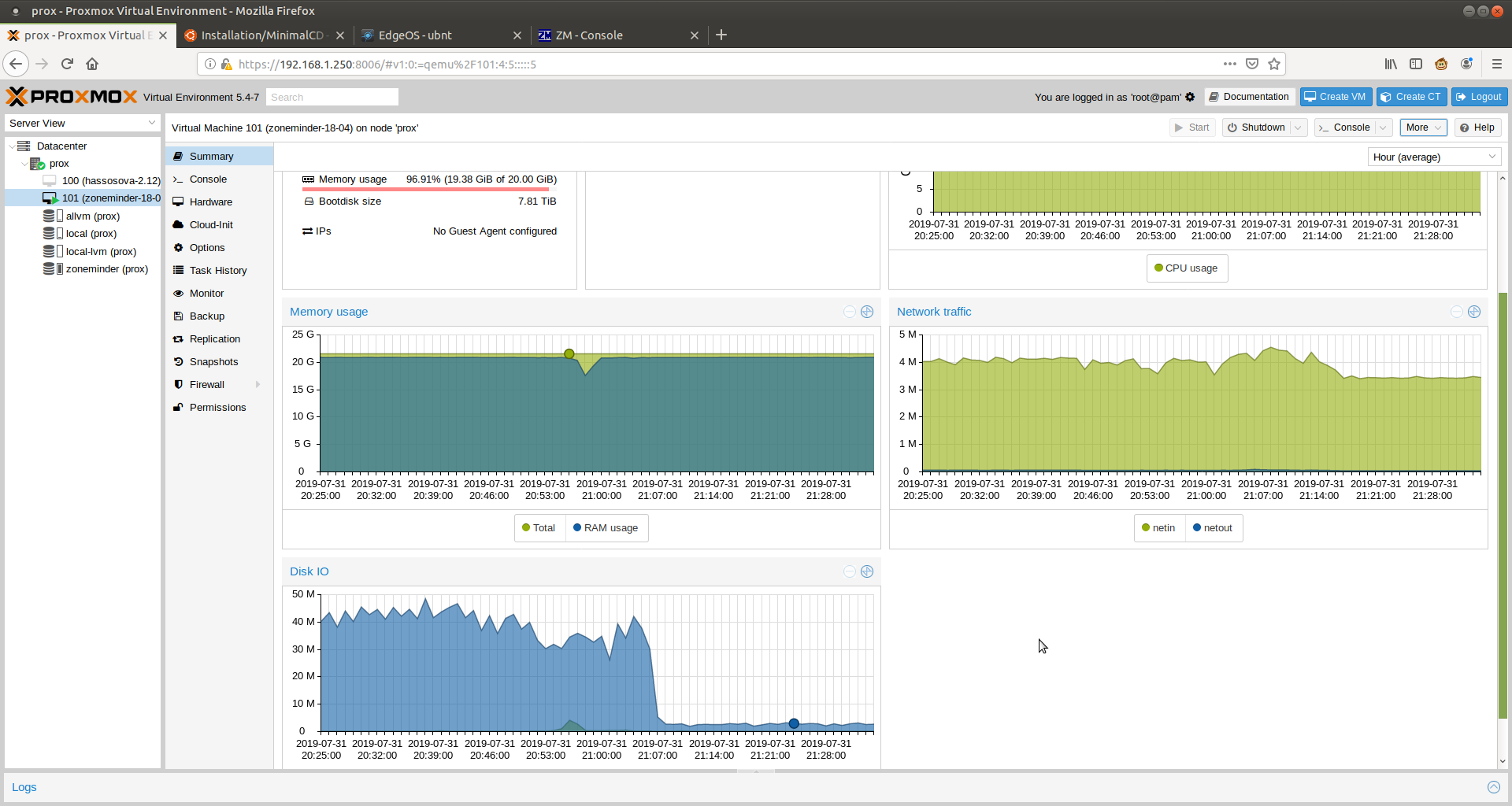Open the VM Console menu item
The width and height of the screenshot is (1512, 806).
point(219,179)
